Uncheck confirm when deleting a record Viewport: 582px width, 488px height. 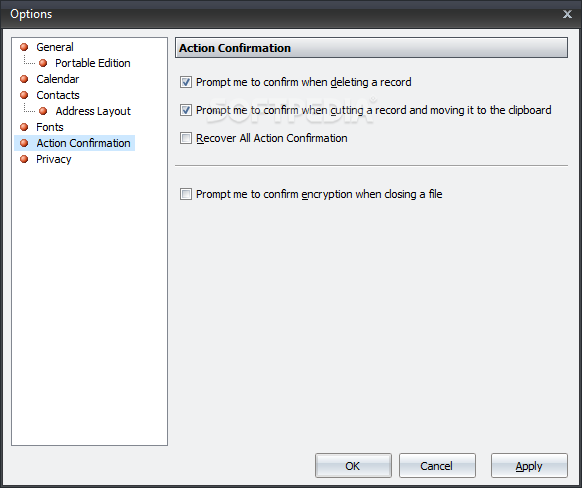186,82
